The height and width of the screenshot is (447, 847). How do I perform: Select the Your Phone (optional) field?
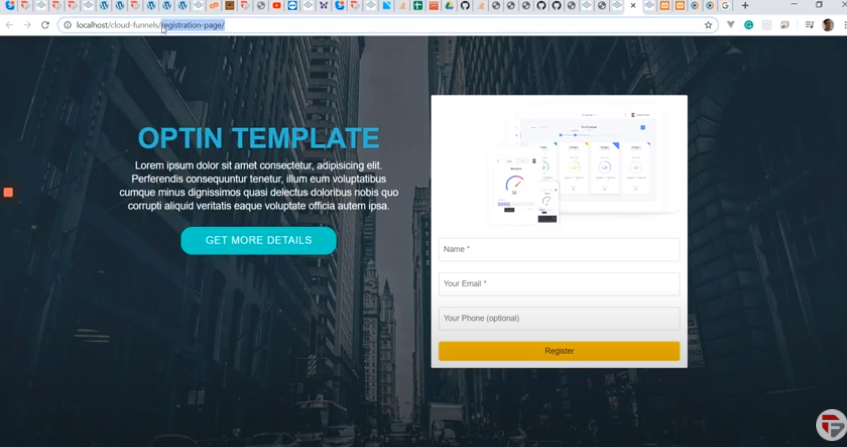559,318
